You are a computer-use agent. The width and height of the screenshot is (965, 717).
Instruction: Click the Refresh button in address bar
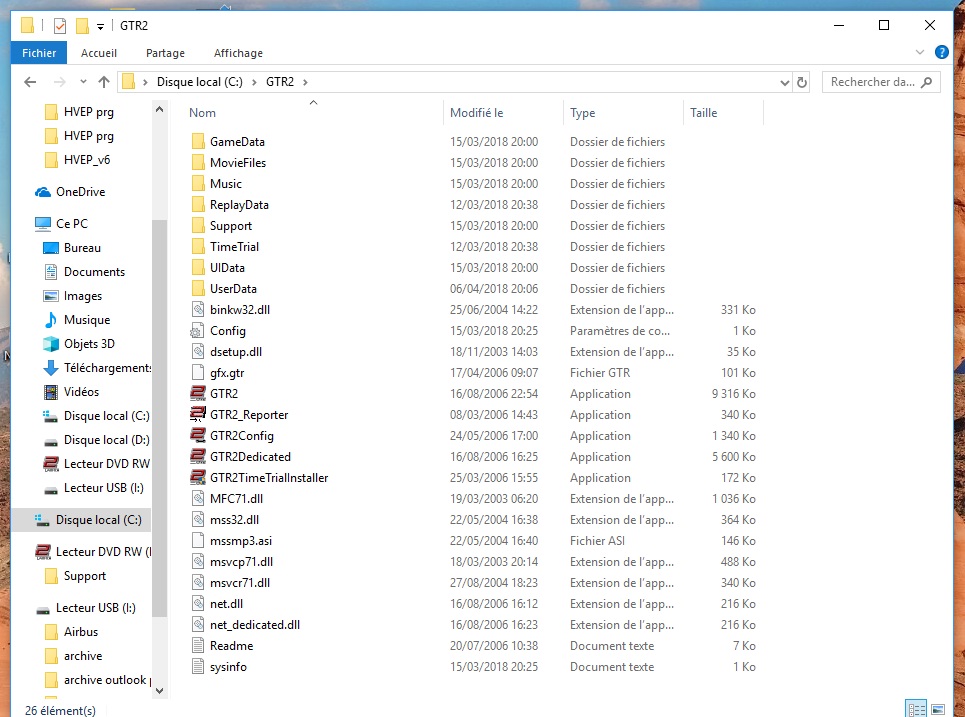pos(801,82)
